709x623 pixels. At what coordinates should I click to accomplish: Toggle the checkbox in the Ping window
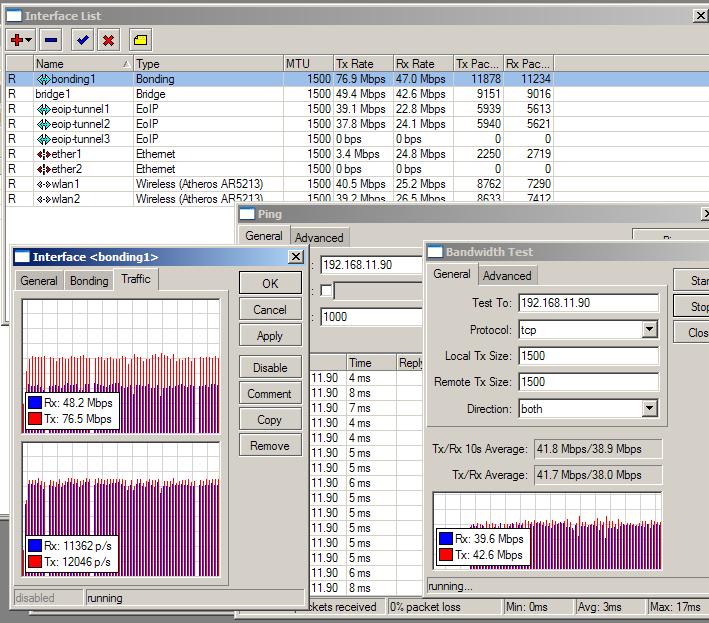pos(325,290)
